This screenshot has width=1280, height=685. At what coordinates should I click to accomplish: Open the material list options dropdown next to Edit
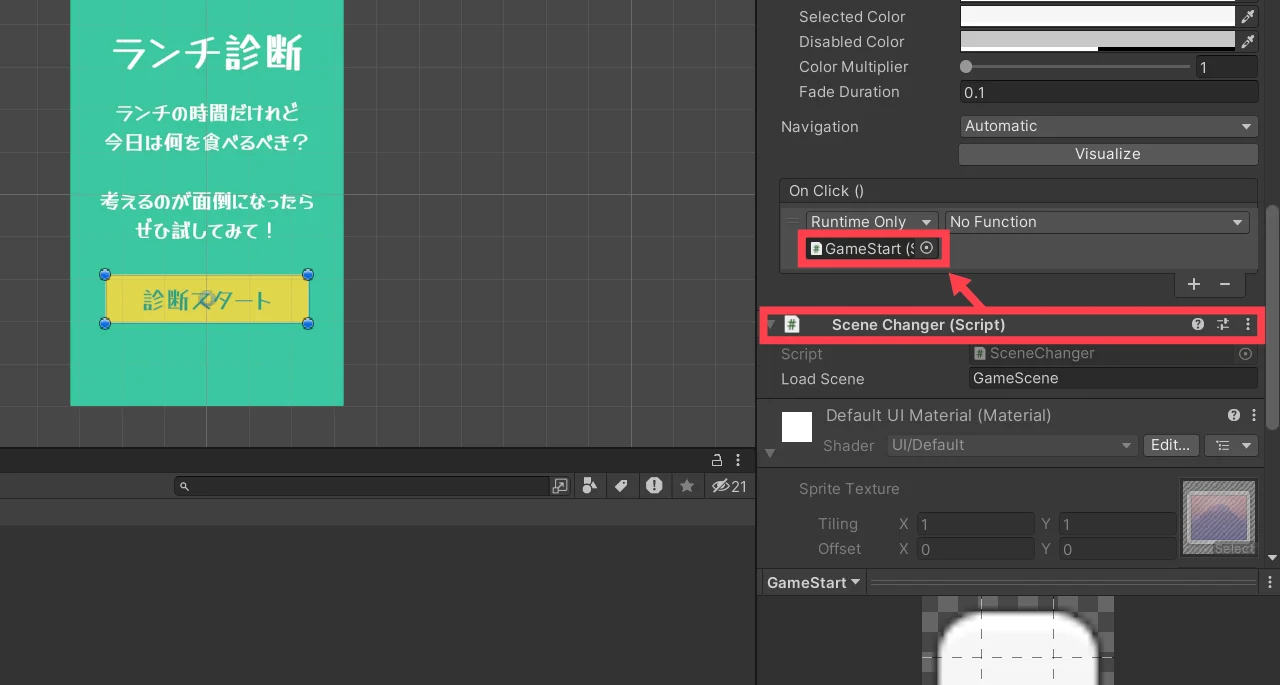[1231, 445]
